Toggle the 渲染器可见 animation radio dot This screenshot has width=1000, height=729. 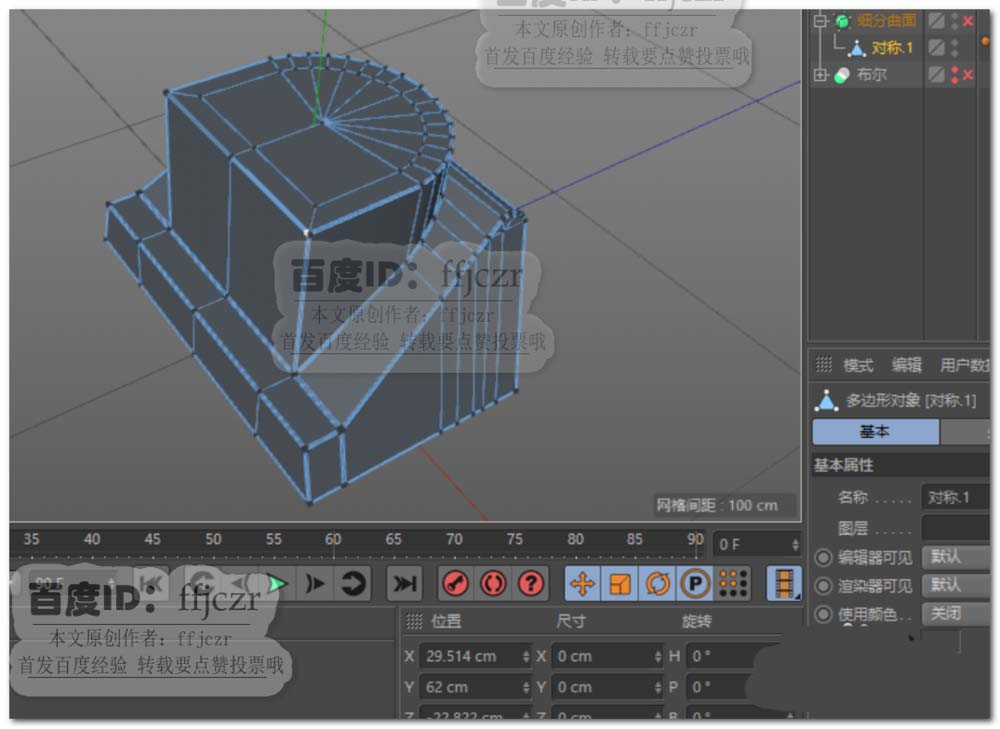coord(823,586)
